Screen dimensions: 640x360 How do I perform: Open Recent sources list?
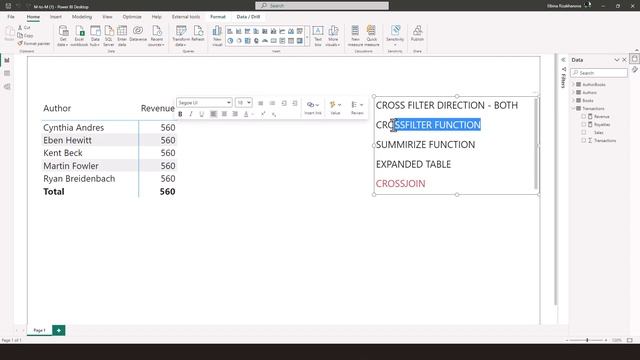(x=157, y=36)
